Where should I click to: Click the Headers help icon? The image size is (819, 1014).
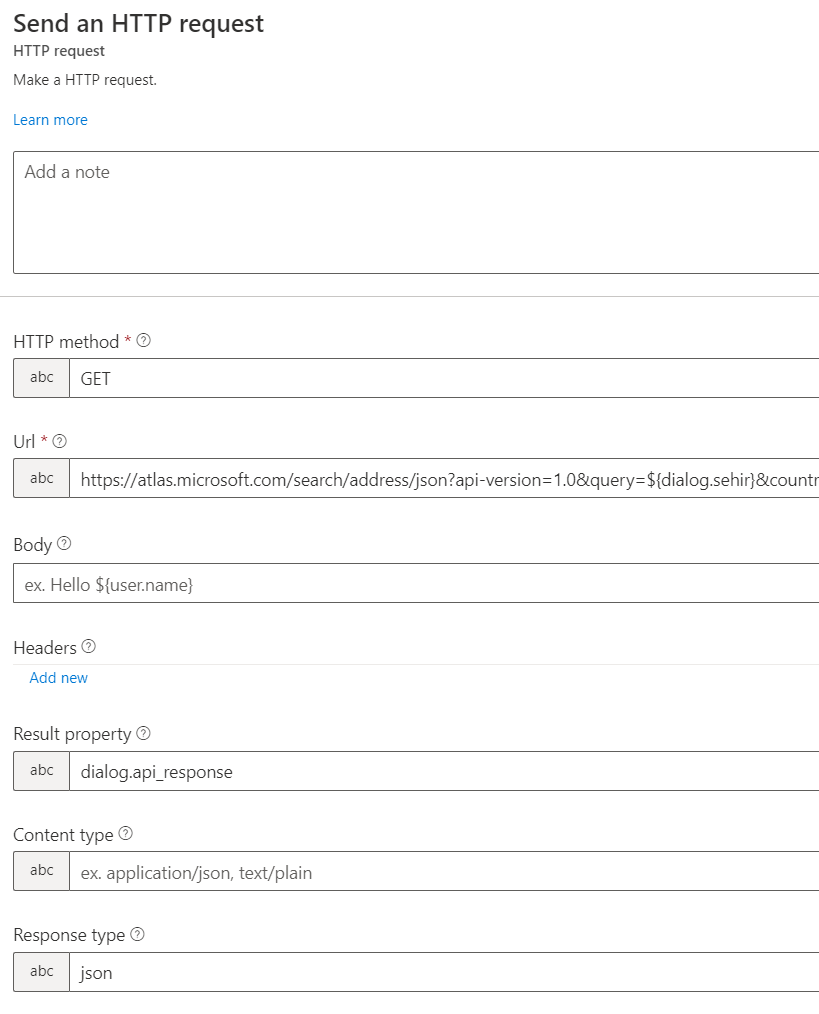(88, 647)
